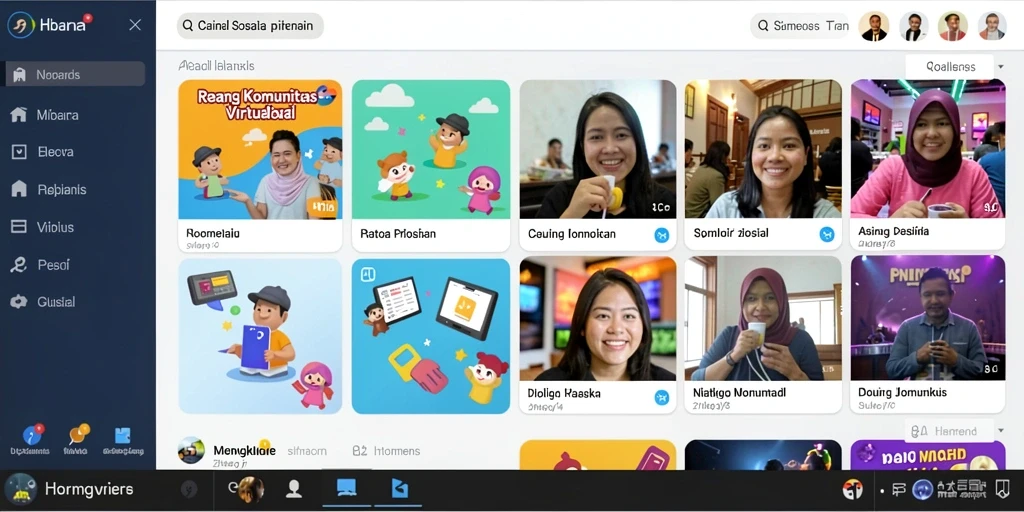This screenshot has height=512, width=1024.
Task: Open the person silhouette taskbar icon
Action: click(293, 489)
